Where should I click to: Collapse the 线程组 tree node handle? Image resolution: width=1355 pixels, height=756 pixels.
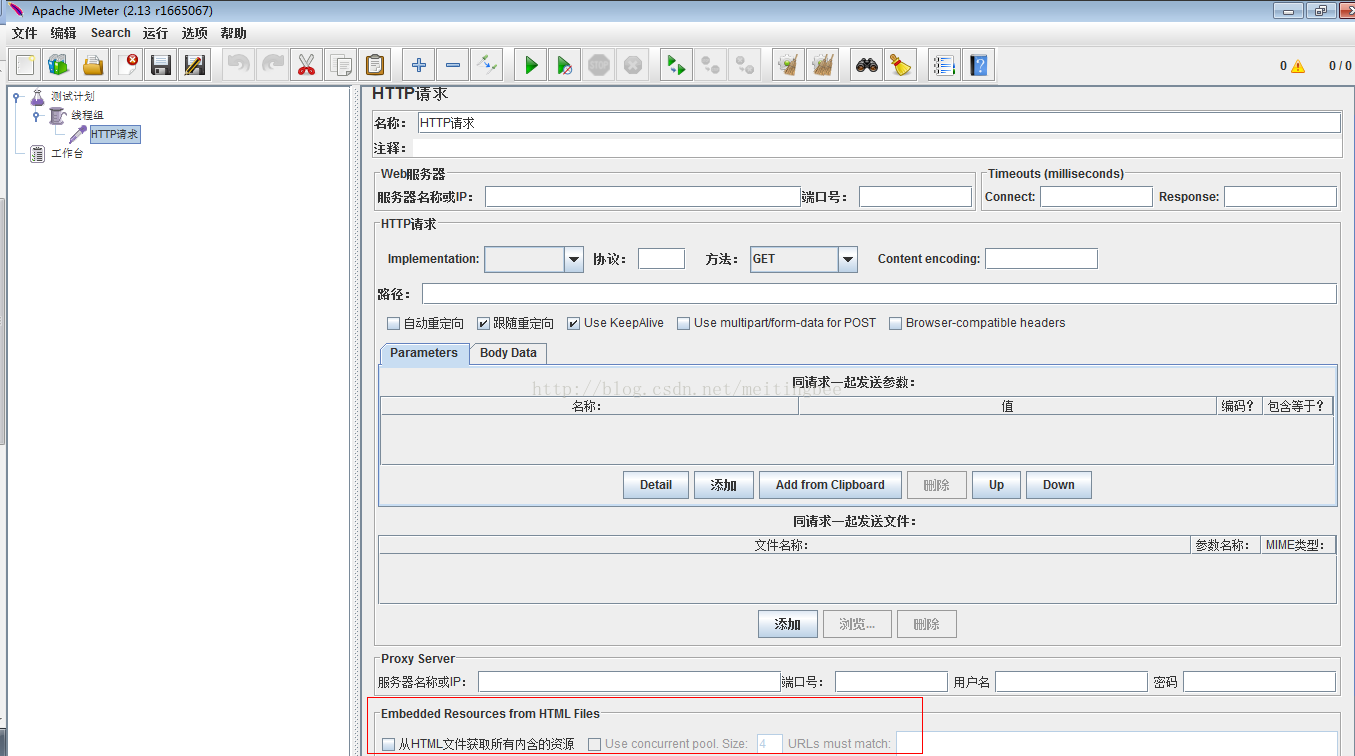pyautogui.click(x=35, y=116)
